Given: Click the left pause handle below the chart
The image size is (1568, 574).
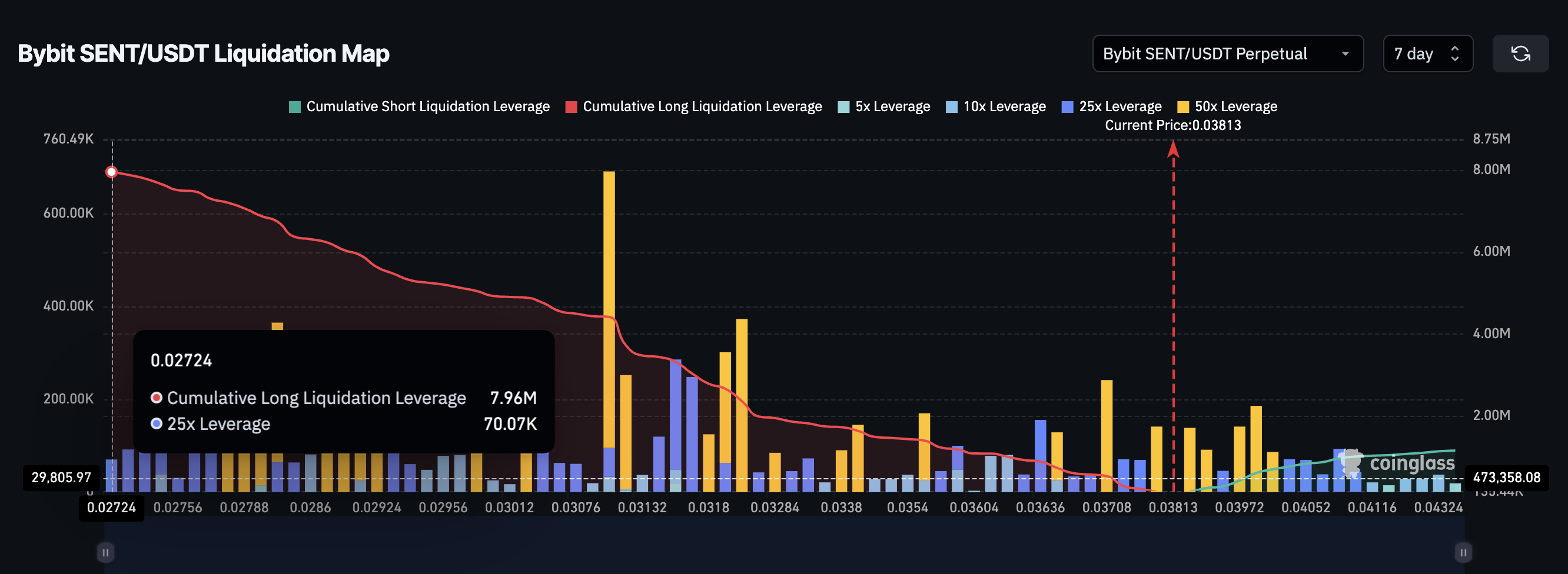Looking at the screenshot, I should [105, 552].
